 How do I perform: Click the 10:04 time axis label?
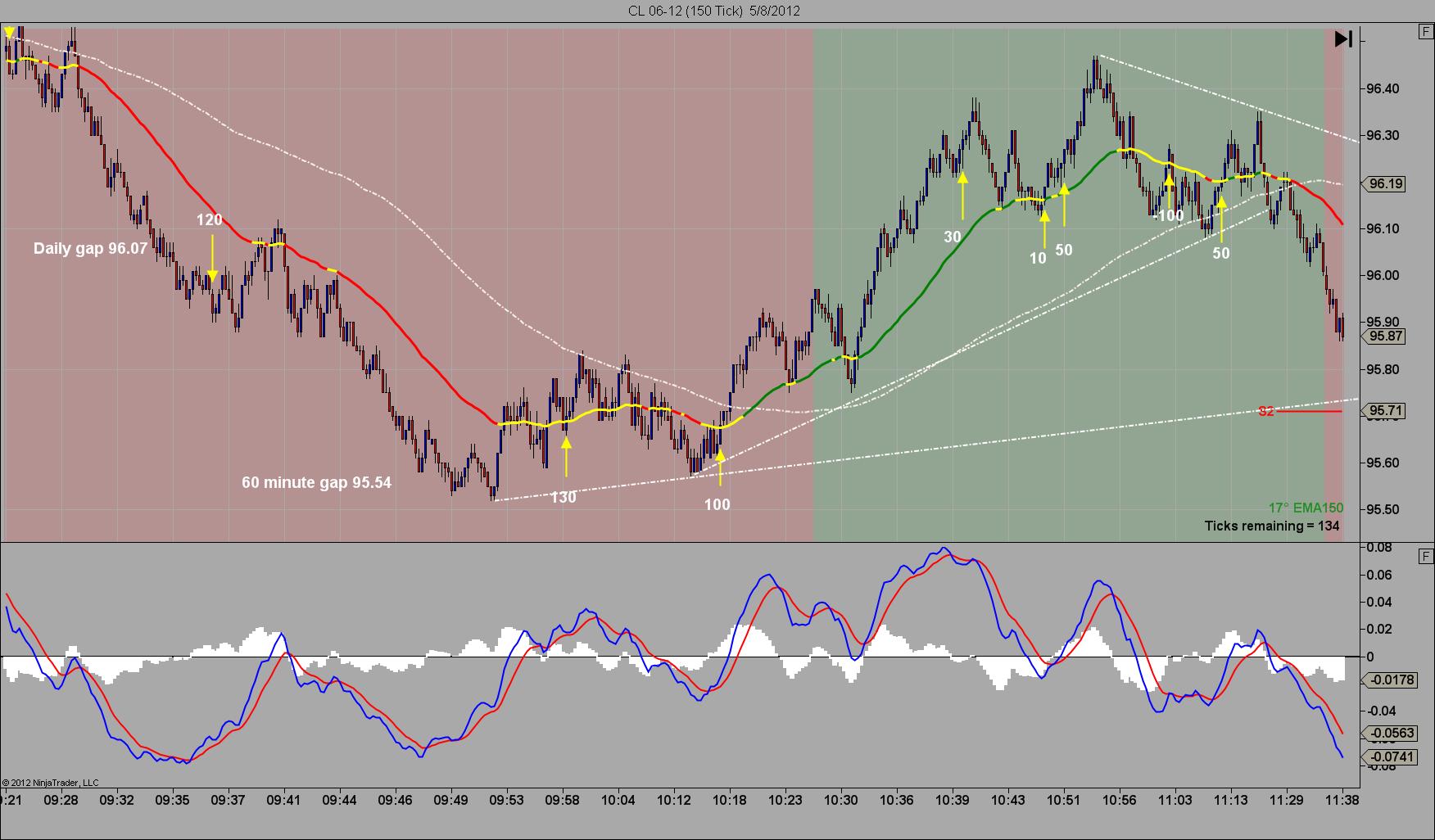tap(618, 800)
